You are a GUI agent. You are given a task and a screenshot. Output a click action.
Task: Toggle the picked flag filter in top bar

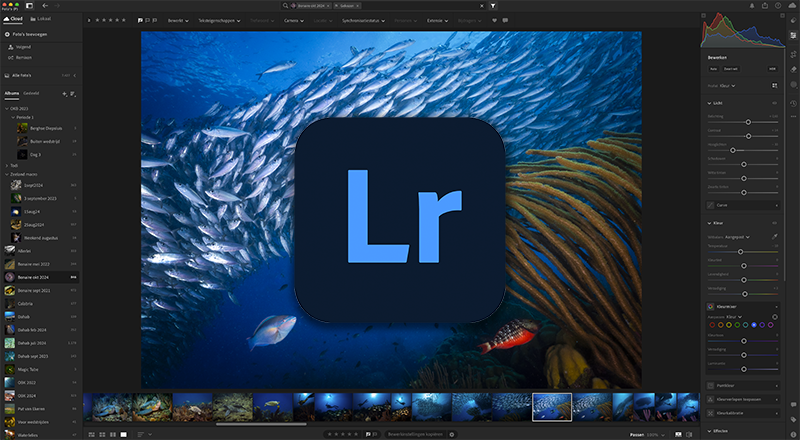point(140,20)
